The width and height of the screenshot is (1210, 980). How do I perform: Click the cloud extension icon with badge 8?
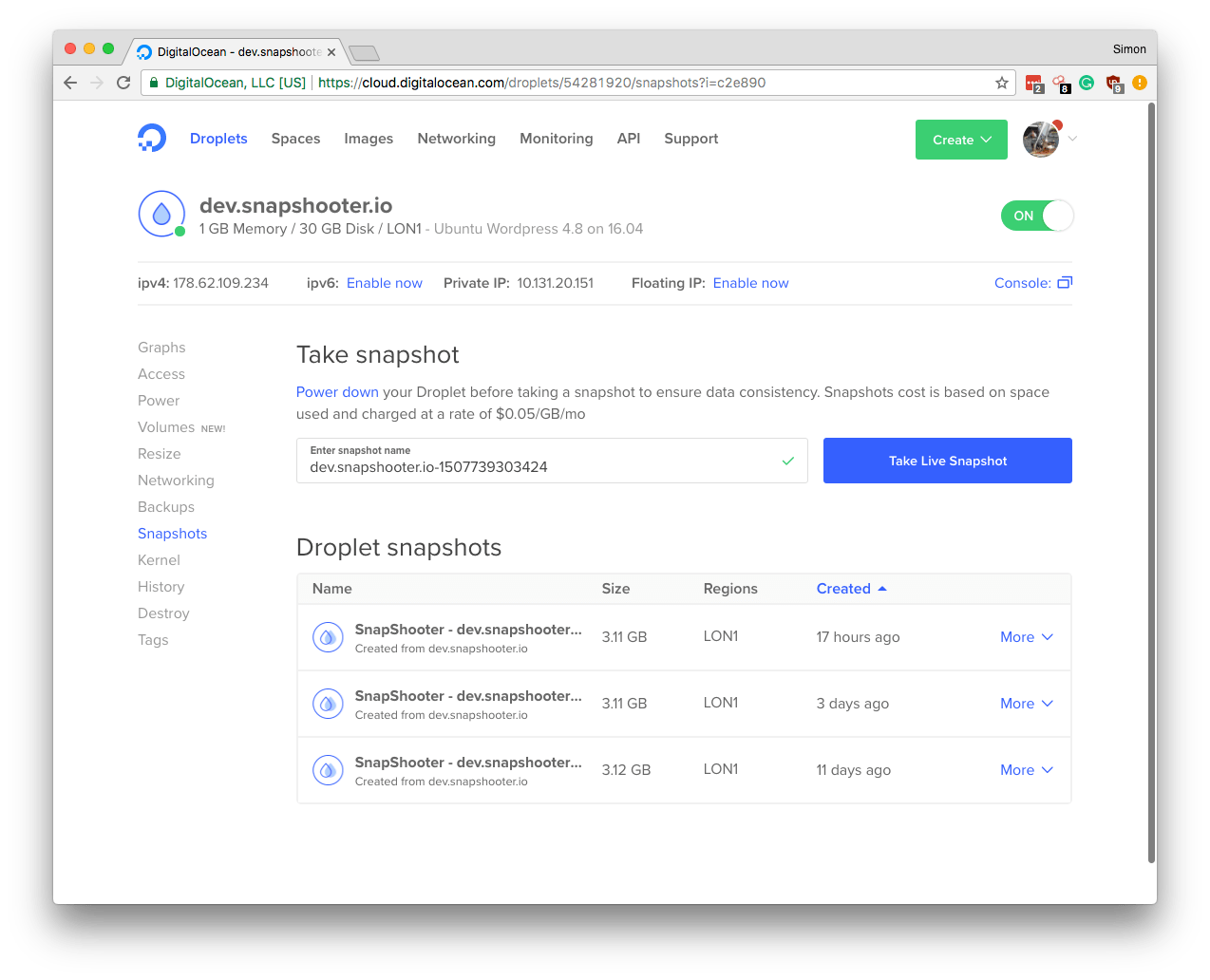pyautogui.click(x=1061, y=84)
